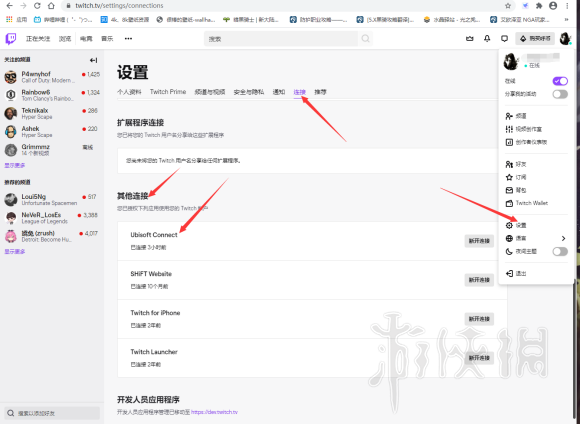Image resolution: width=580 pixels, height=424 pixels.
Task: Click the Friends people icon in user menu
Action: click(x=509, y=164)
